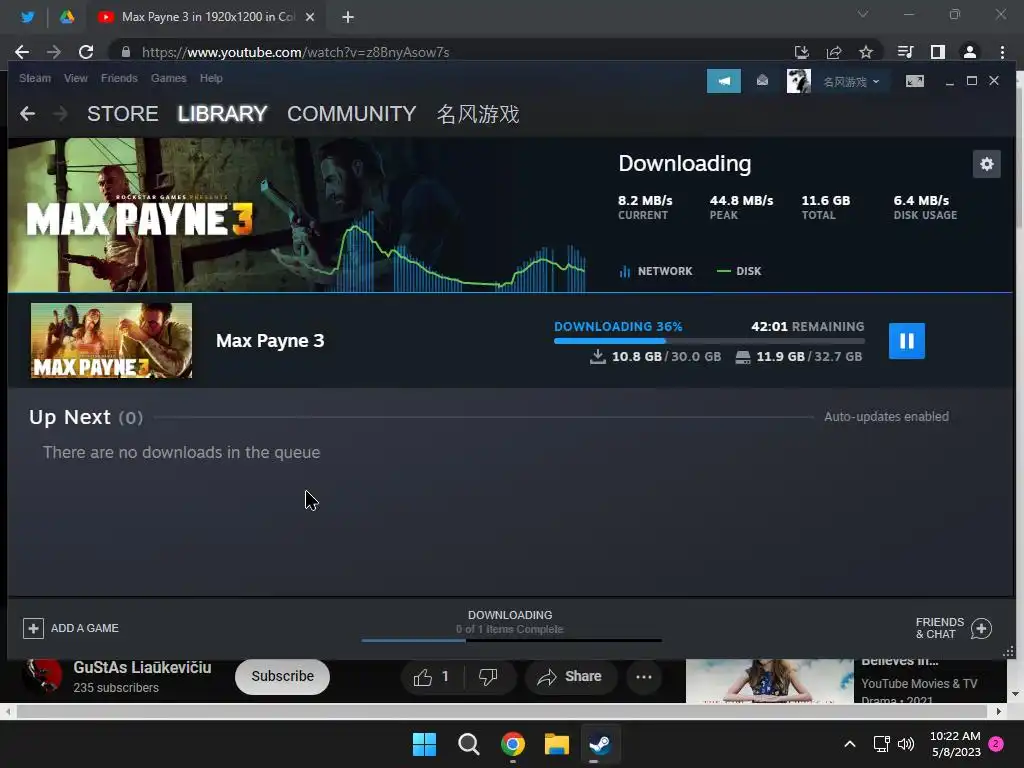The height and width of the screenshot is (768, 1024).
Task: Click the Max Payne 3 game thumbnail
Action: (x=112, y=340)
